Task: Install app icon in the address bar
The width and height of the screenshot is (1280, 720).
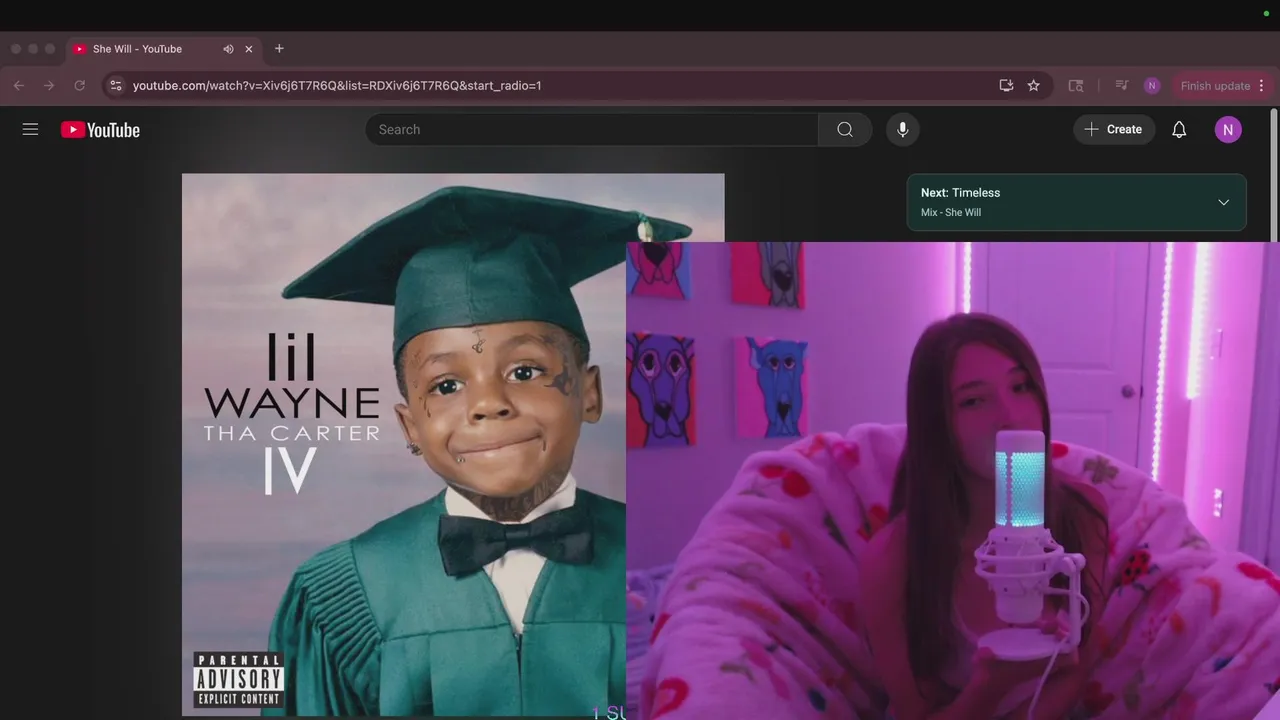Action: [1006, 86]
